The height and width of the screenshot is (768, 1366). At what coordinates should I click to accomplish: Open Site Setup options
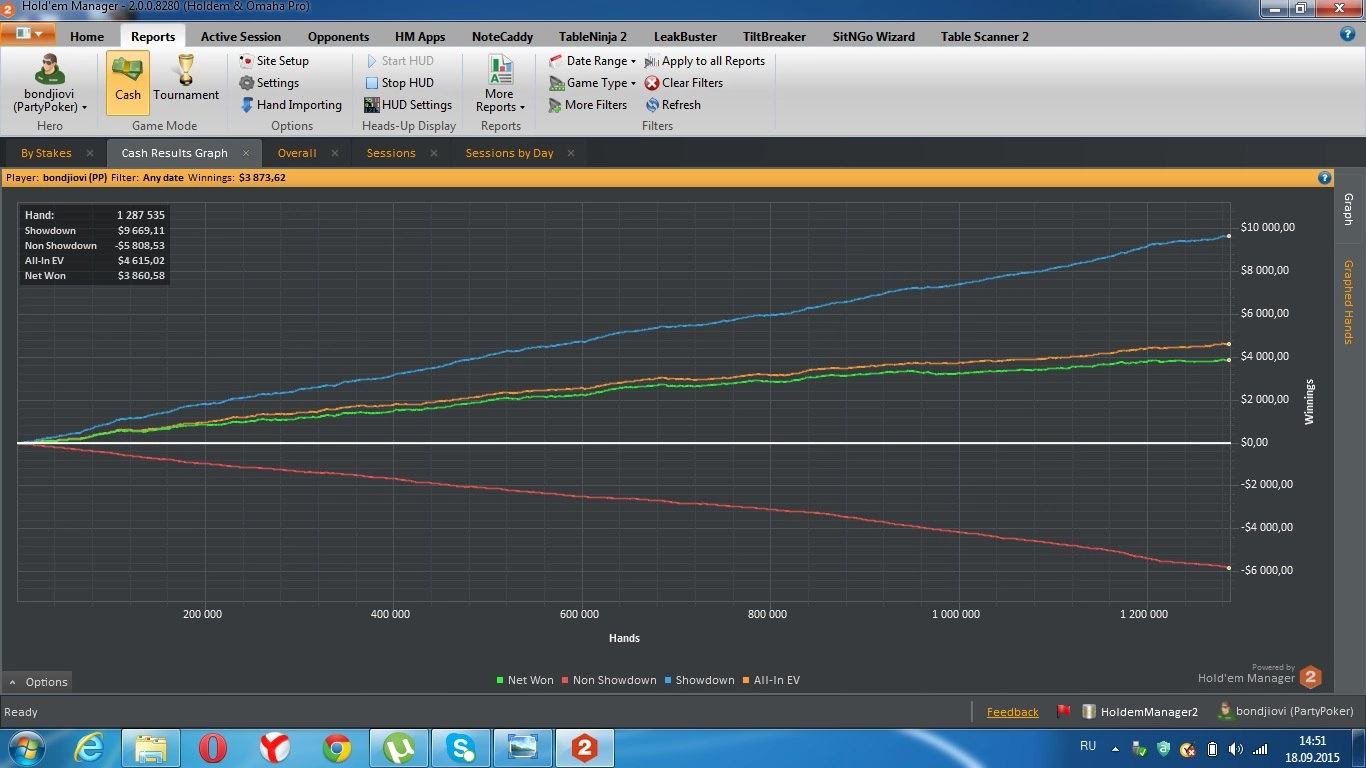pos(274,61)
